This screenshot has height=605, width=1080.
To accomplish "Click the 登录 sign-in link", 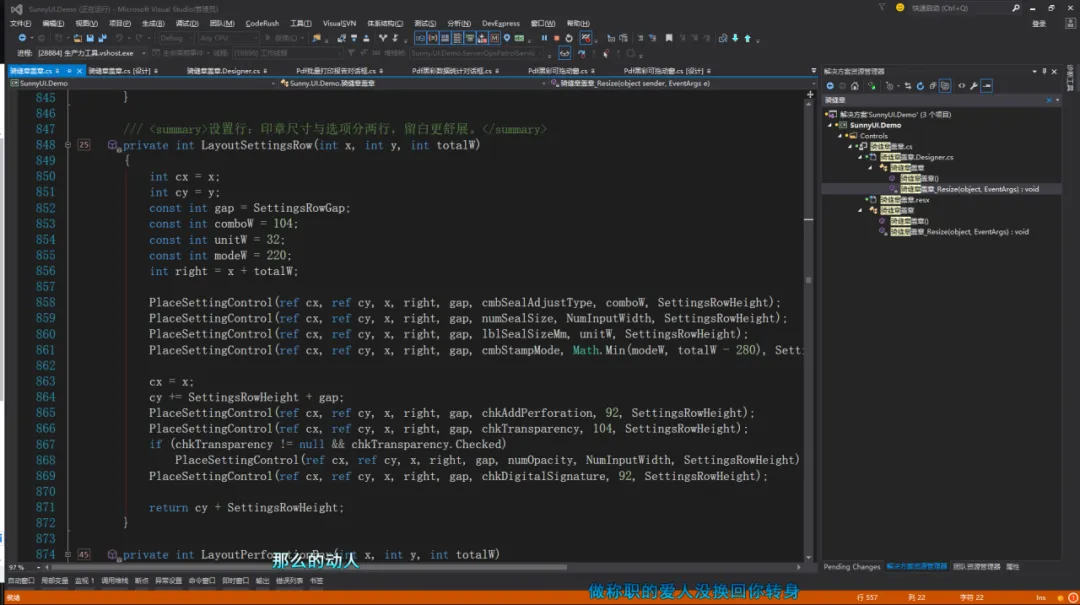I will tap(1039, 23).
